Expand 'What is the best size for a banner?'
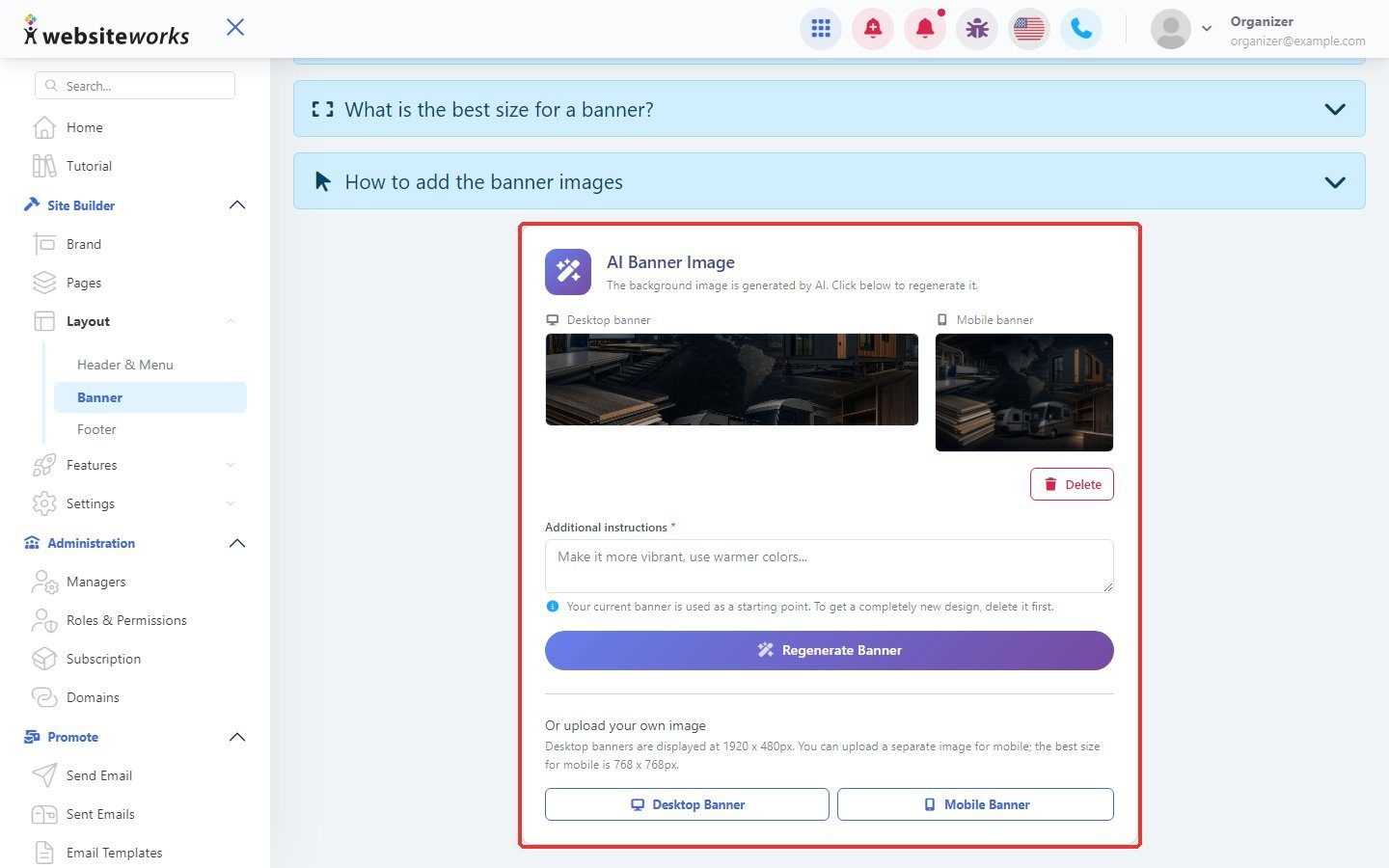Image resolution: width=1389 pixels, height=868 pixels. point(830,109)
